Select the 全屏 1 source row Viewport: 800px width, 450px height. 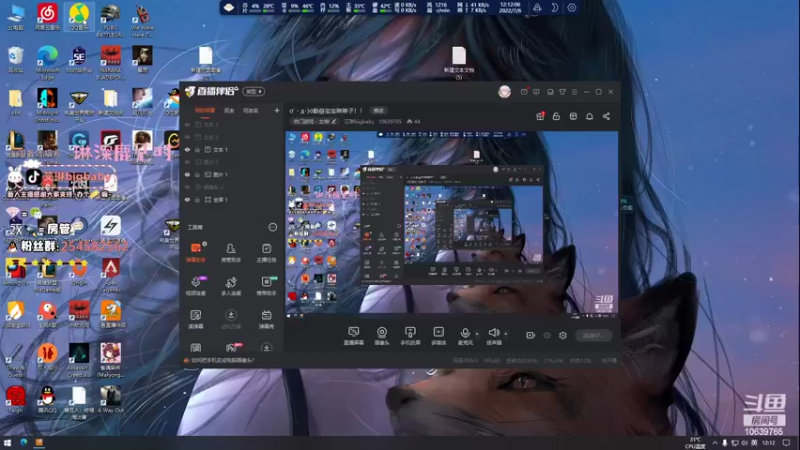(x=232, y=199)
